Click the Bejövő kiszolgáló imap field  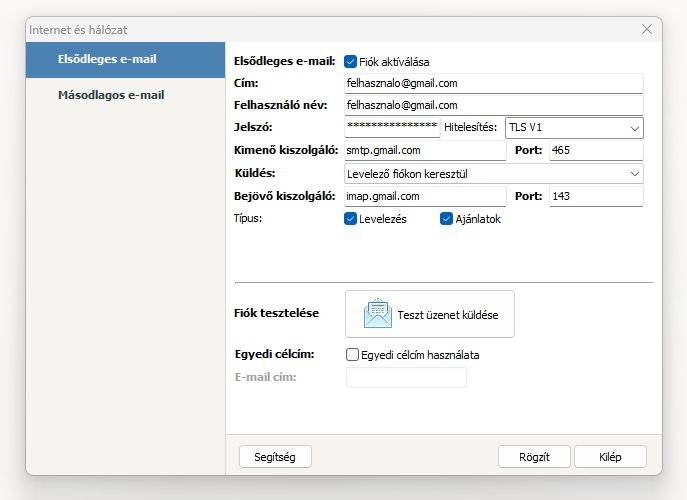point(425,197)
